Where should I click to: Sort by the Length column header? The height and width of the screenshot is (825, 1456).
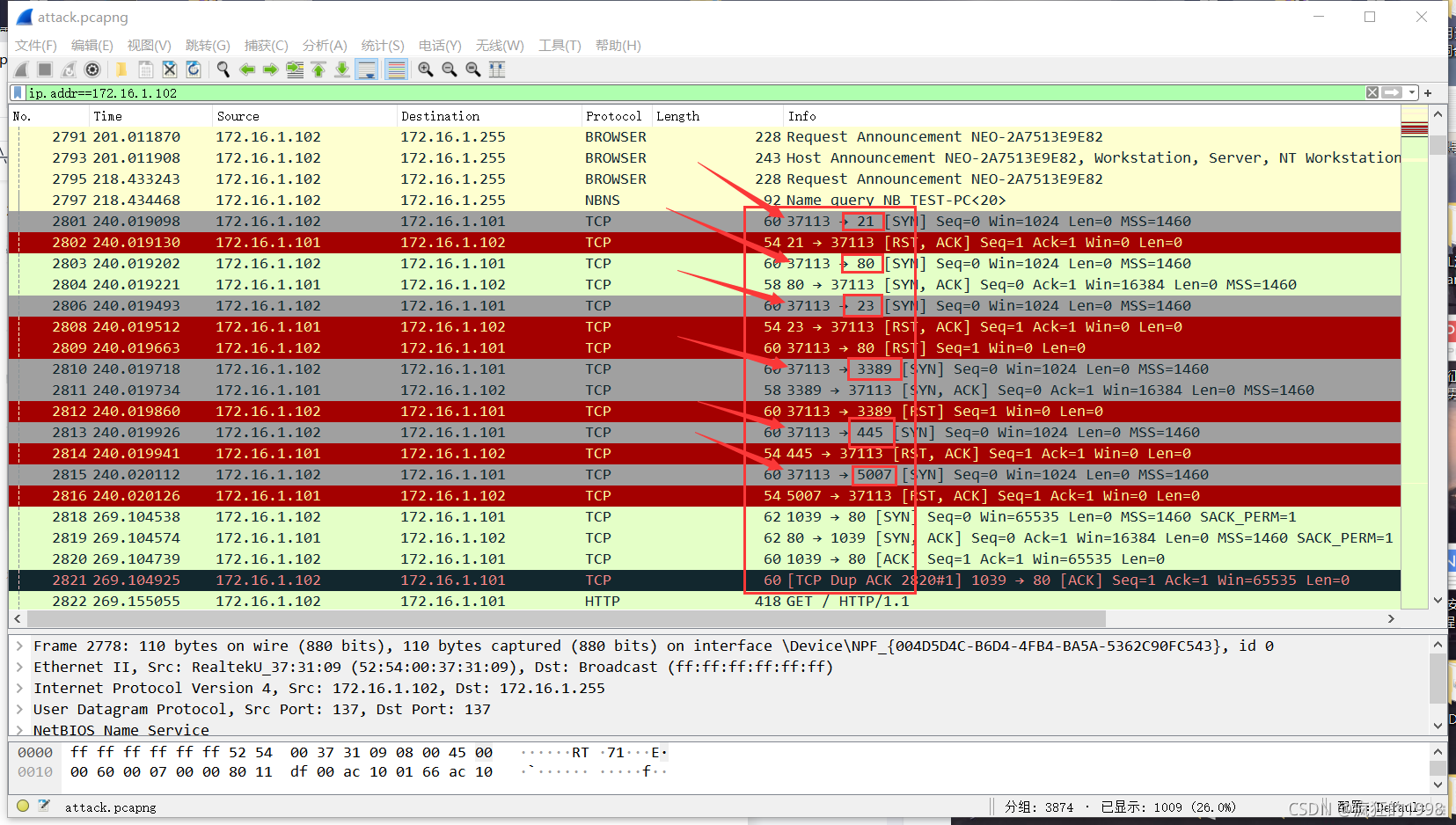717,116
